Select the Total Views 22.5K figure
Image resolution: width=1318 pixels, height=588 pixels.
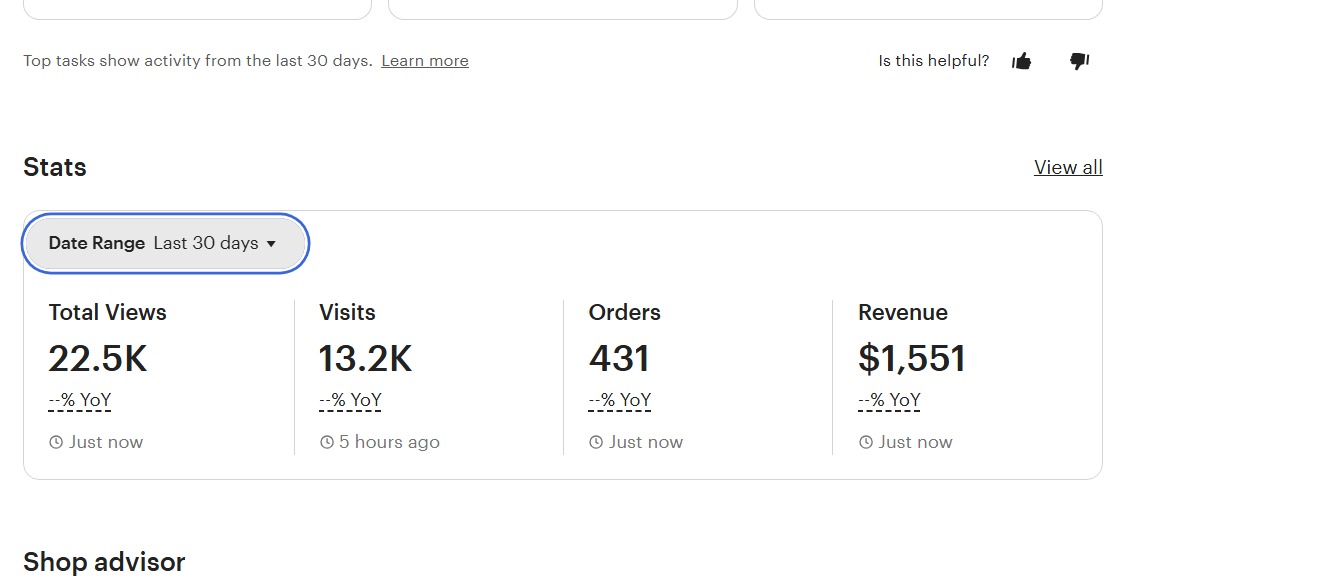[98, 358]
